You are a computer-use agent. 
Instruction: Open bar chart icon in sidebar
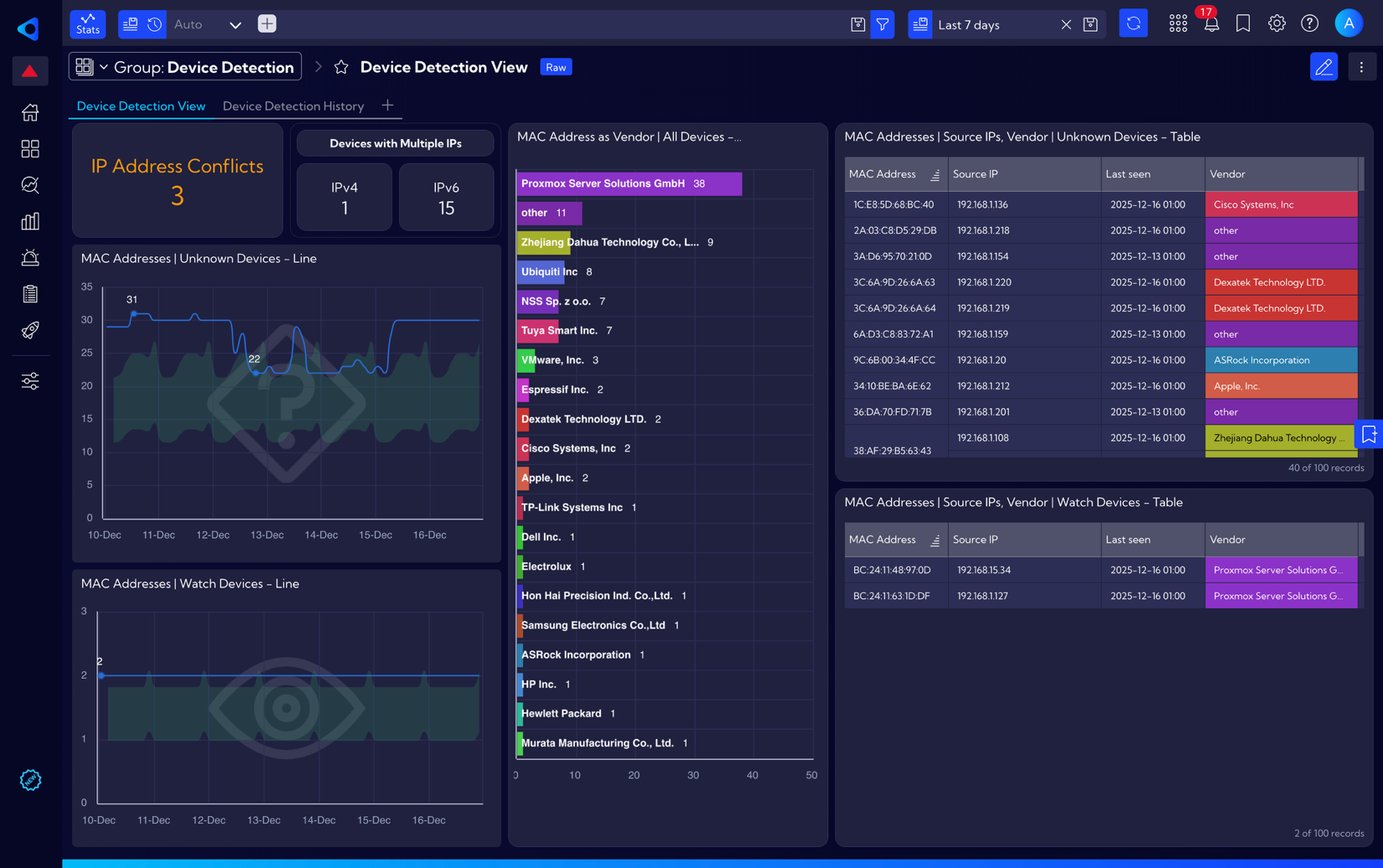[30, 221]
